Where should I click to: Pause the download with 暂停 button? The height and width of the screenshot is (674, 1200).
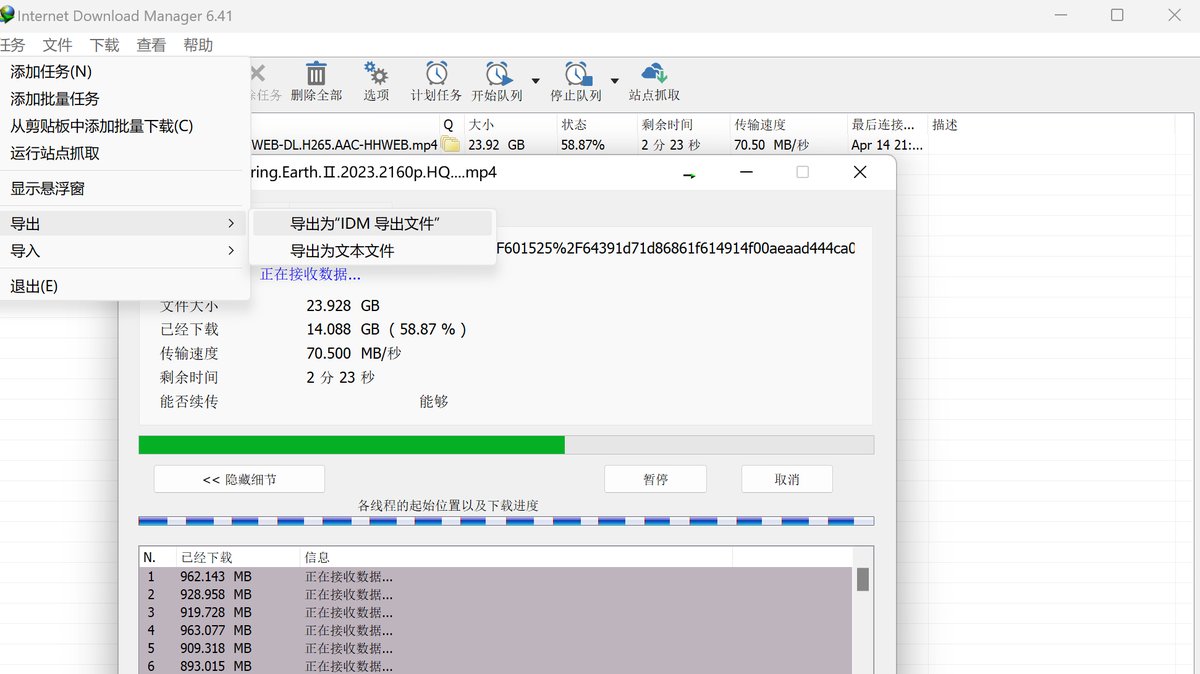pos(655,479)
